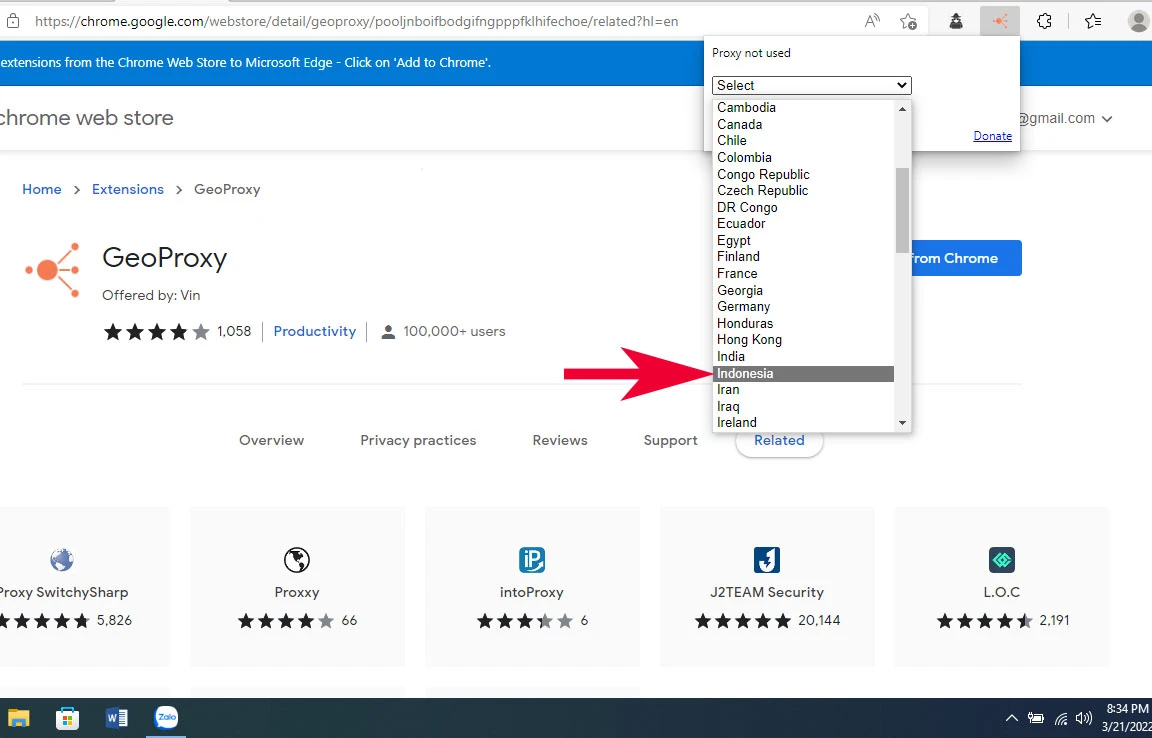Add page to favorites star icon
The height and width of the screenshot is (738, 1152).
(x=908, y=21)
